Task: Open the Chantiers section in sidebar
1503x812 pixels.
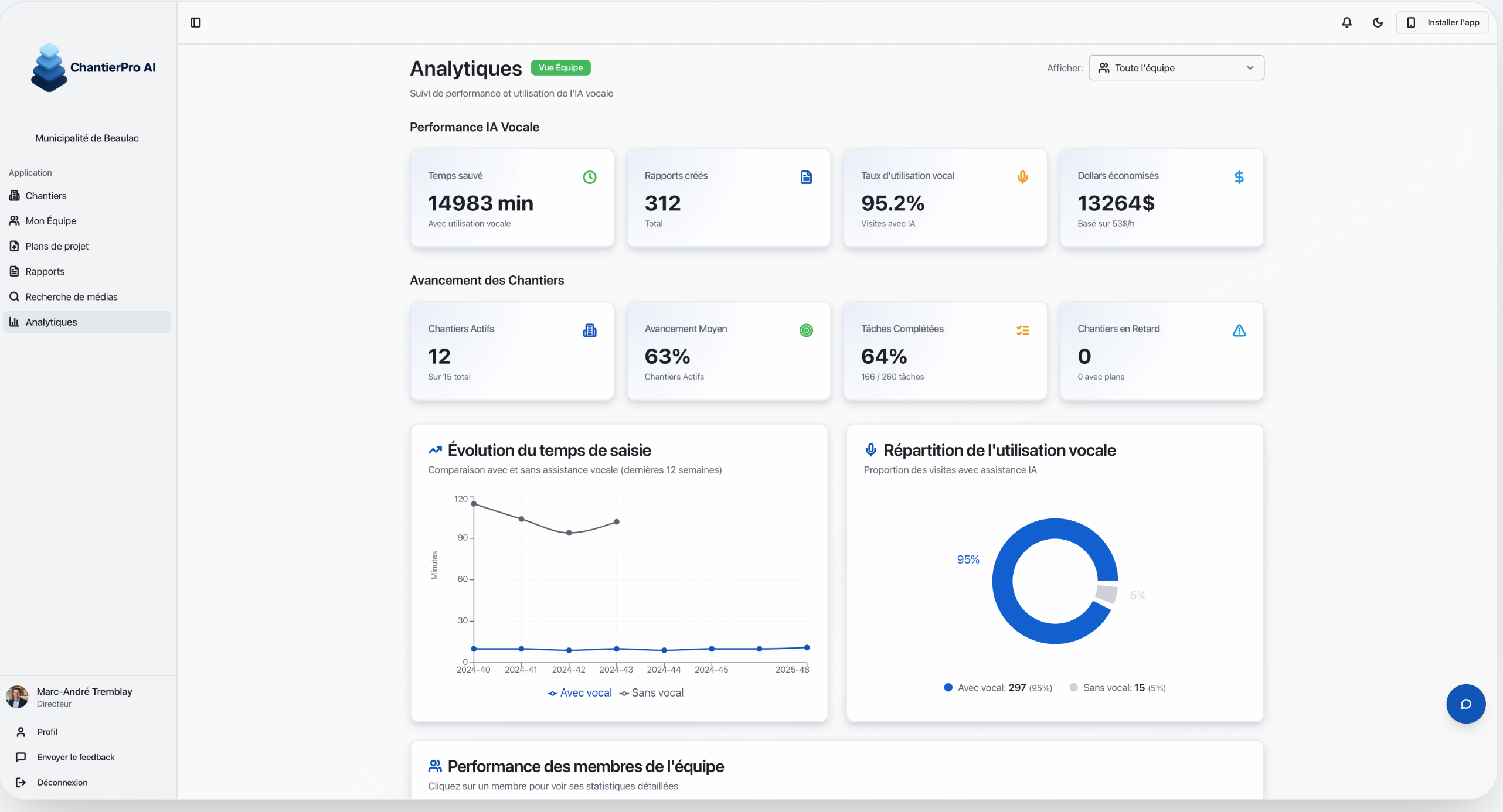Action: coord(45,195)
